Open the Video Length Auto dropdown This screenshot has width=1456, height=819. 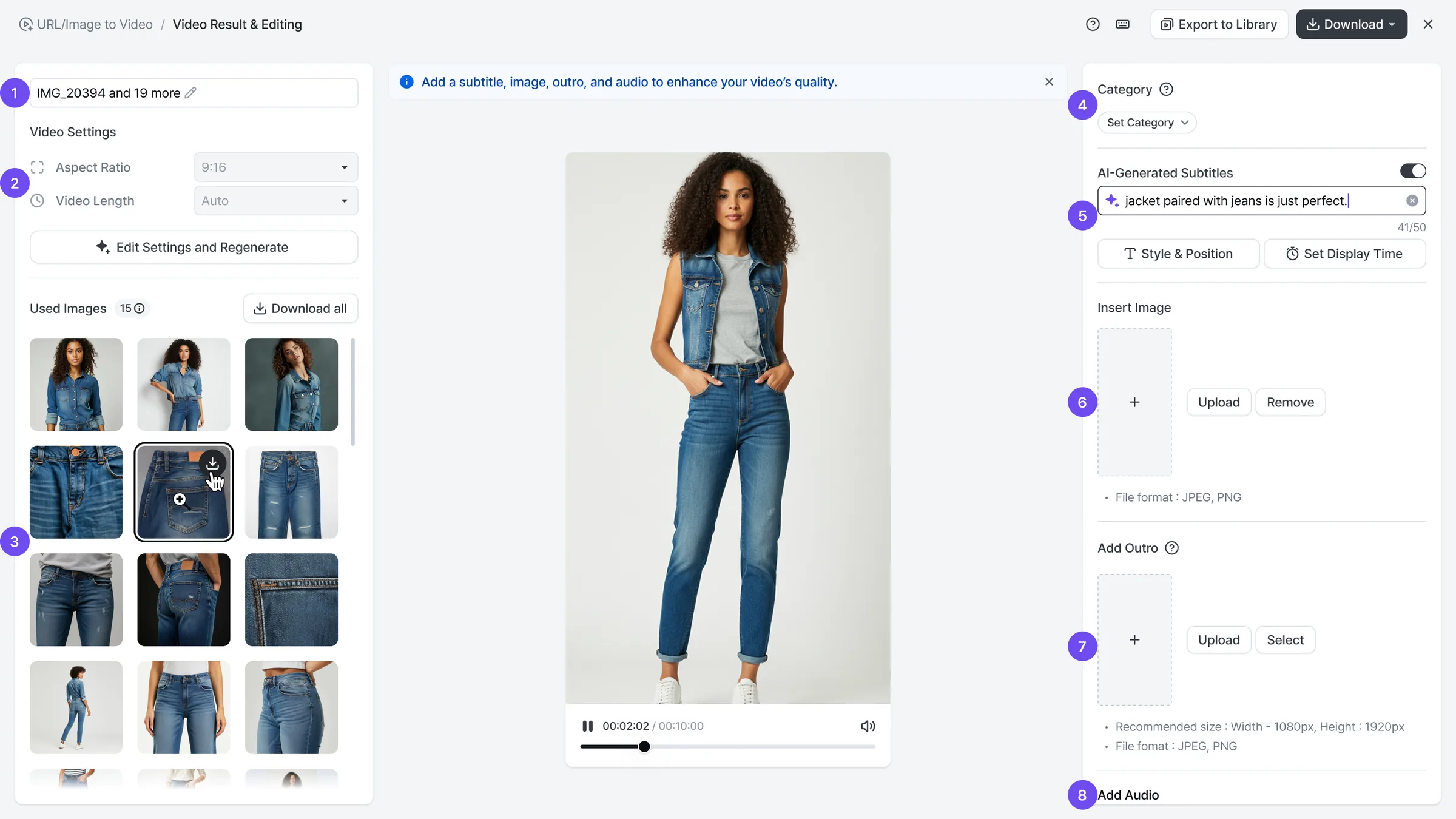pos(276,201)
